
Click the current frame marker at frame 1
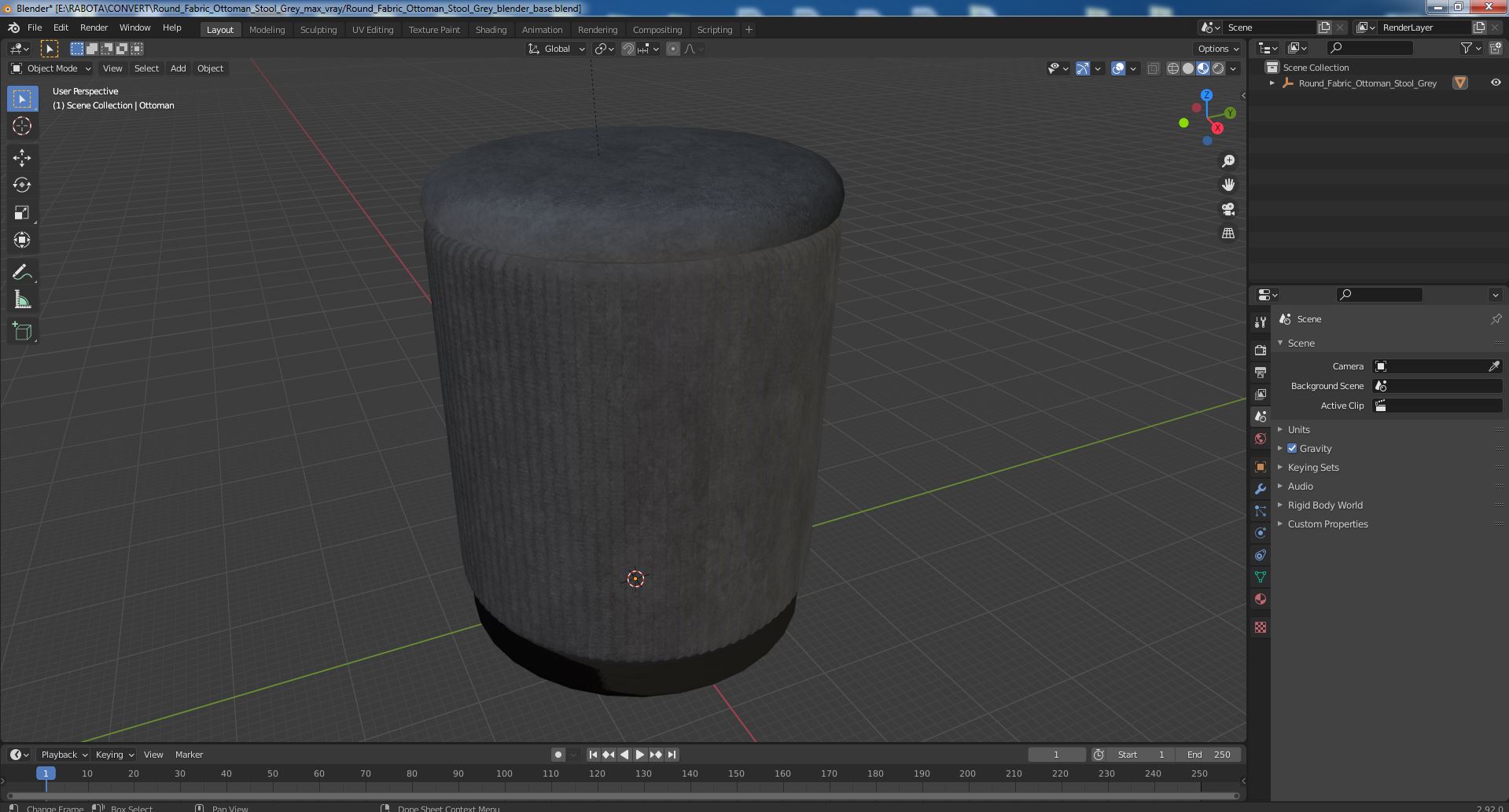[x=46, y=773]
